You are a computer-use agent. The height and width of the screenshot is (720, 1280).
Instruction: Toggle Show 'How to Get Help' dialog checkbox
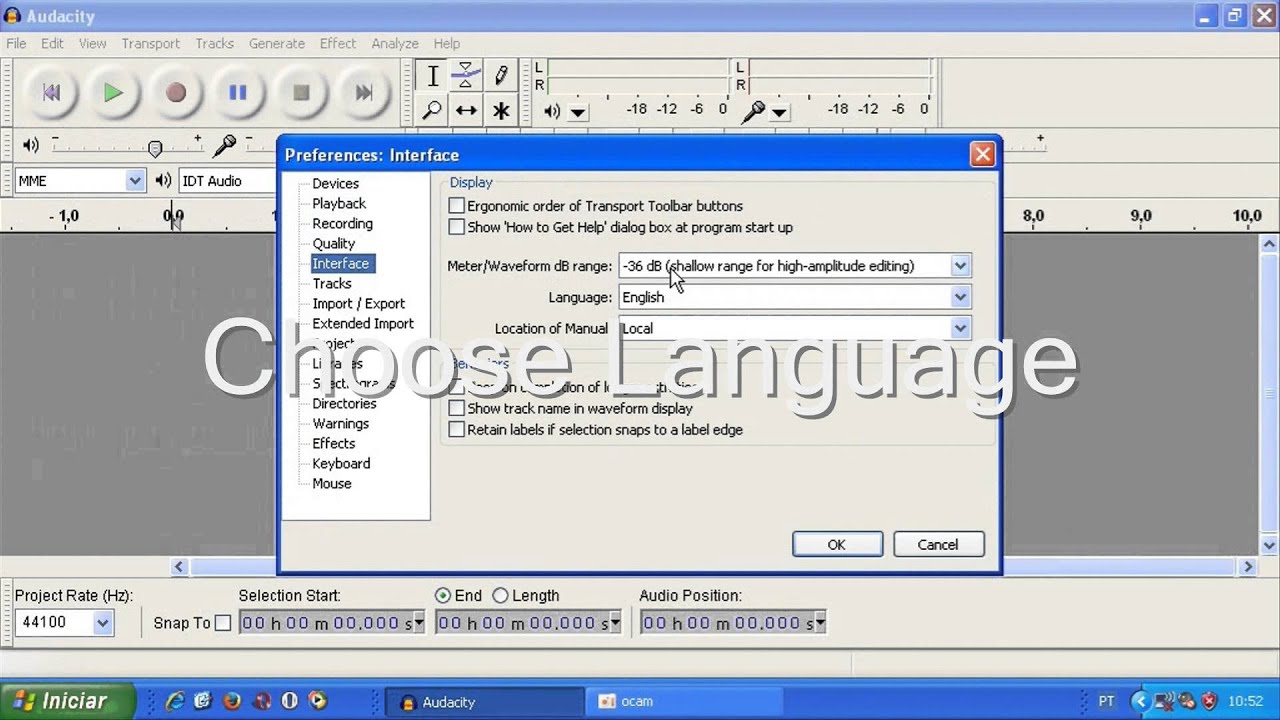457,227
